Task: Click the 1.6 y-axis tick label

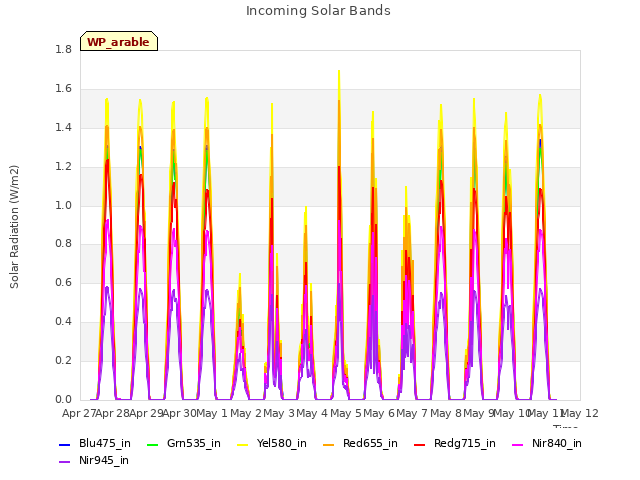Action: coord(63,89)
